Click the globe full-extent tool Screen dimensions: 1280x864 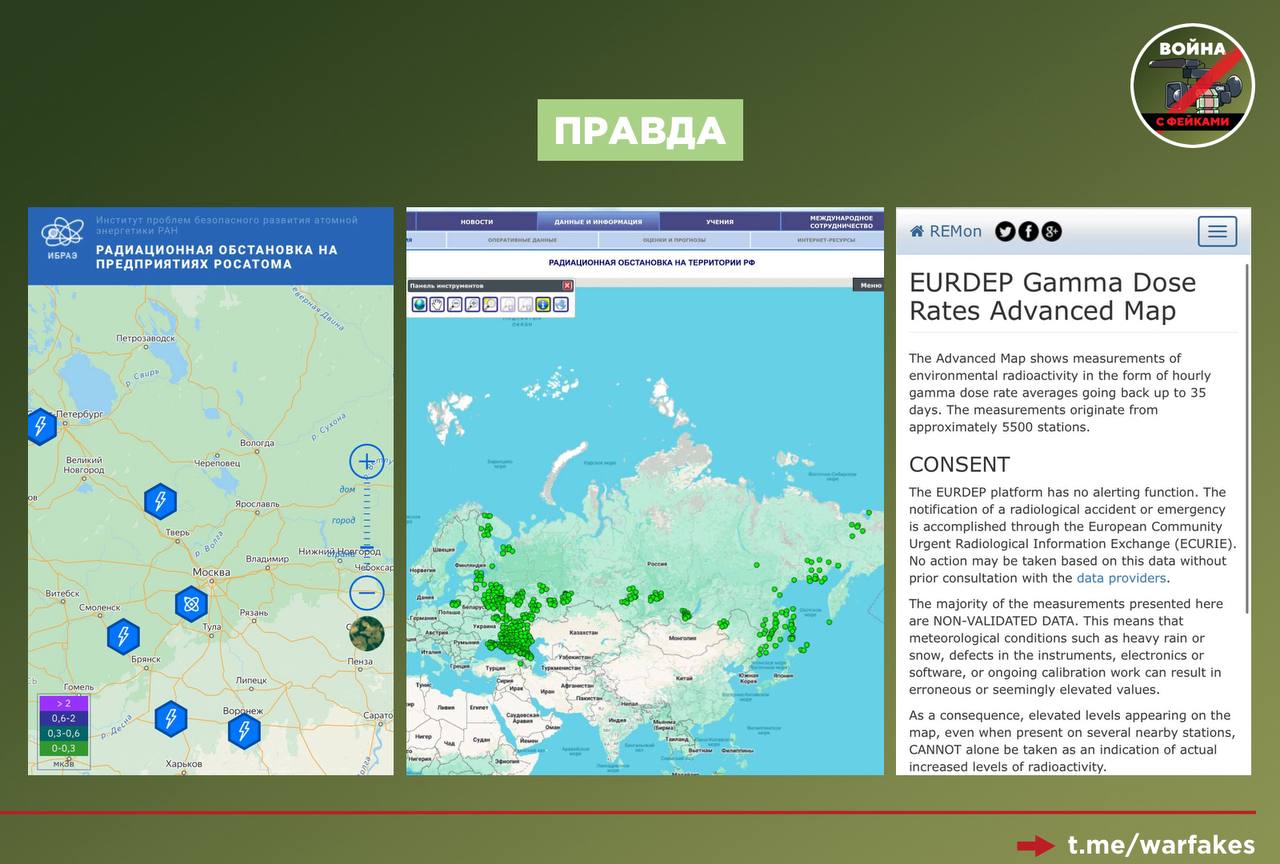pyautogui.click(x=420, y=305)
